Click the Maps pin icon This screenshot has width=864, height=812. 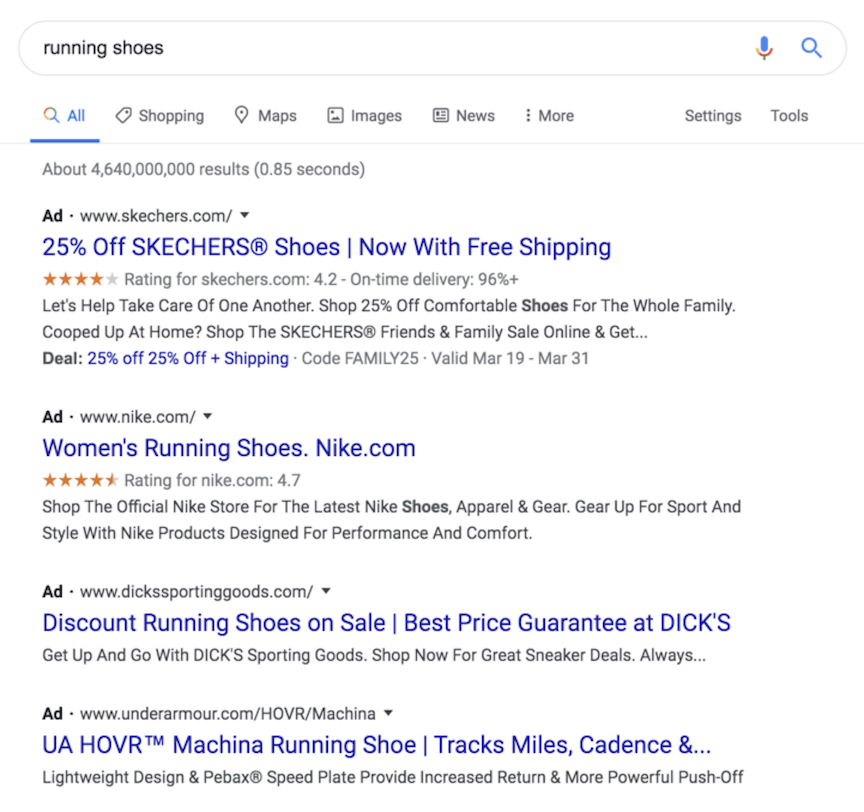click(x=241, y=115)
